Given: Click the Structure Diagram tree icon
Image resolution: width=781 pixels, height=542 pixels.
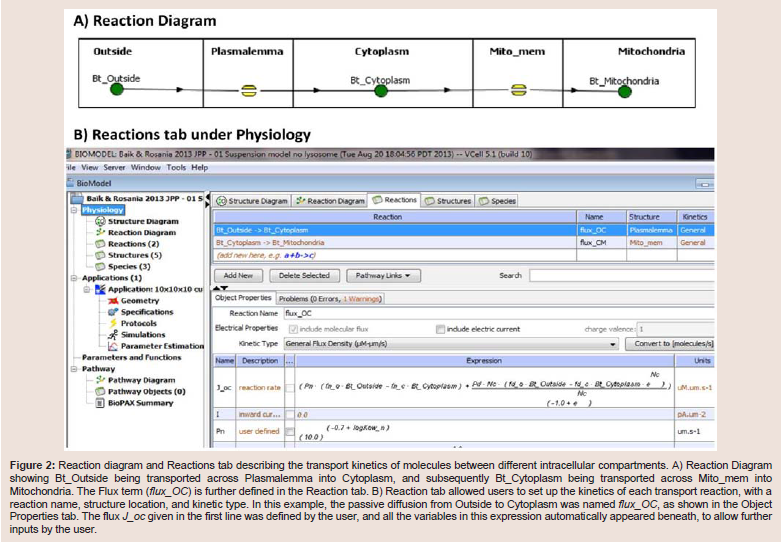Looking at the screenshot, I should click(x=100, y=221).
